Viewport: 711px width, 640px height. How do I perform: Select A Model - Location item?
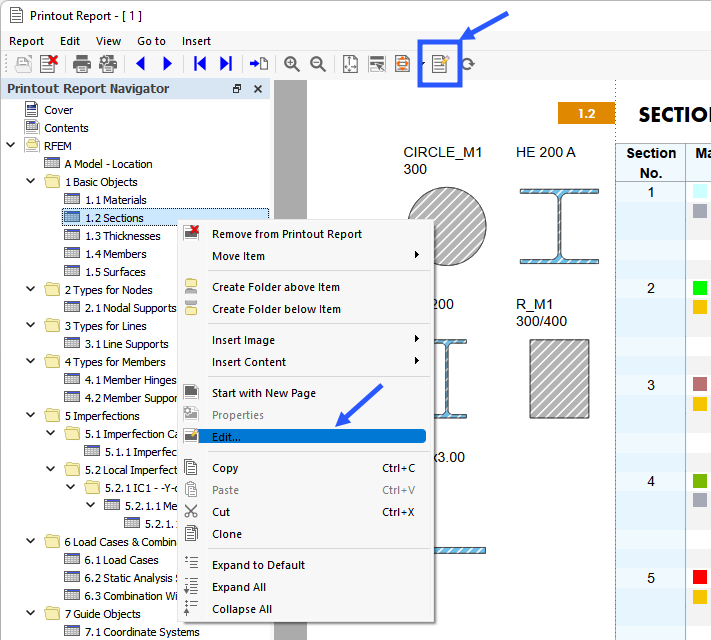(108, 164)
